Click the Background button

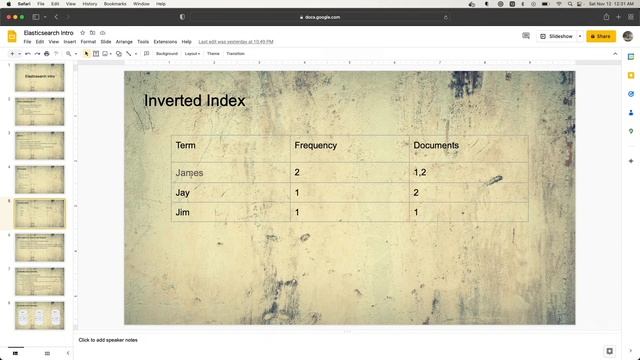pos(167,53)
